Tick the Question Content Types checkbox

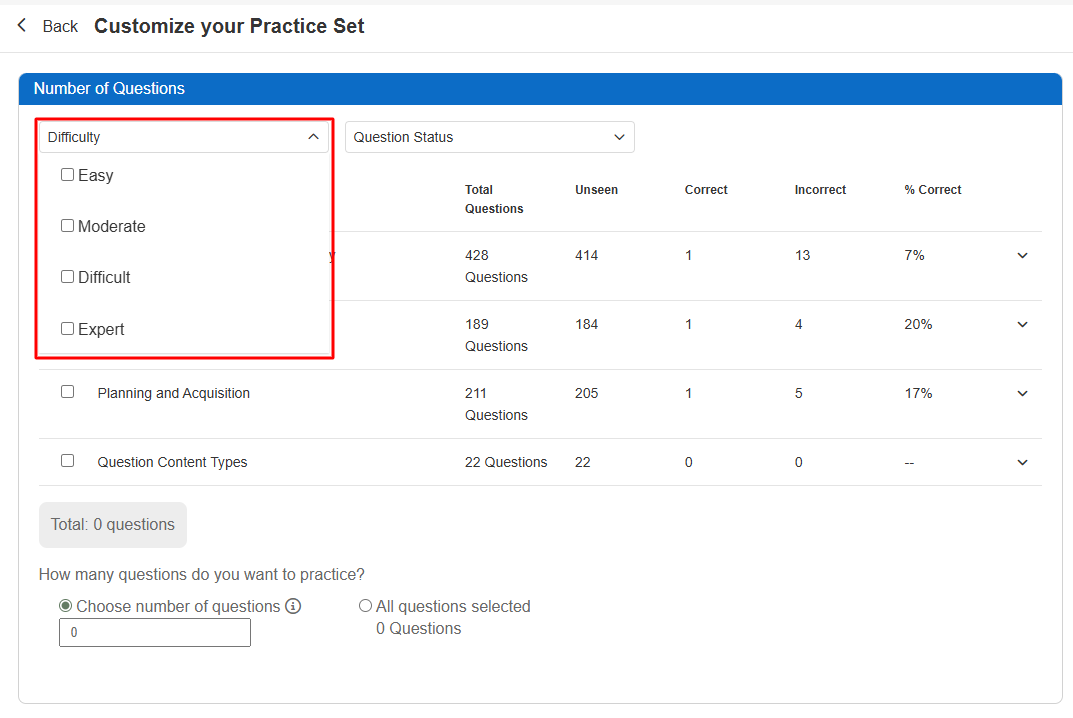pyautogui.click(x=68, y=461)
